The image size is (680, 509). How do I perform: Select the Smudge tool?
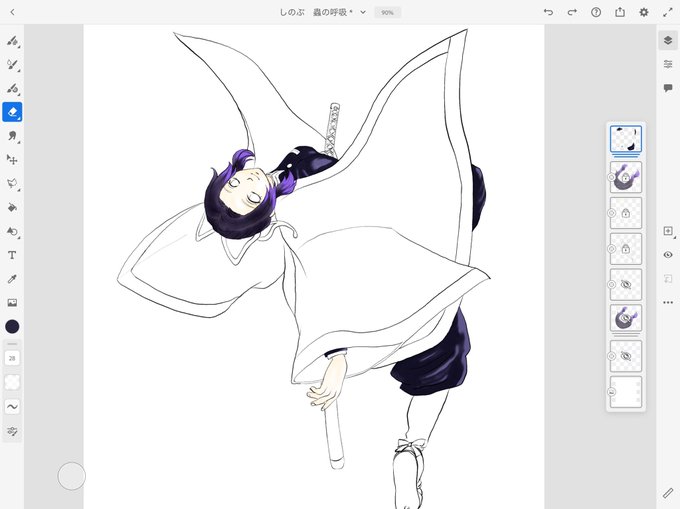12,136
